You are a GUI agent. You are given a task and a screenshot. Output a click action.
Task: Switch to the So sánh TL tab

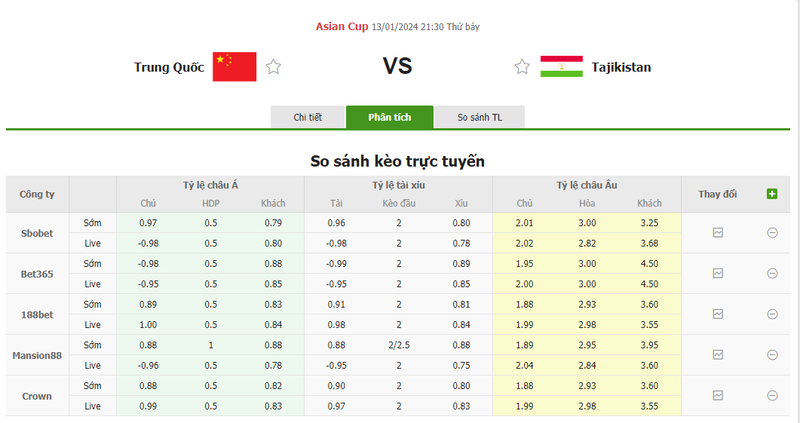(x=480, y=117)
